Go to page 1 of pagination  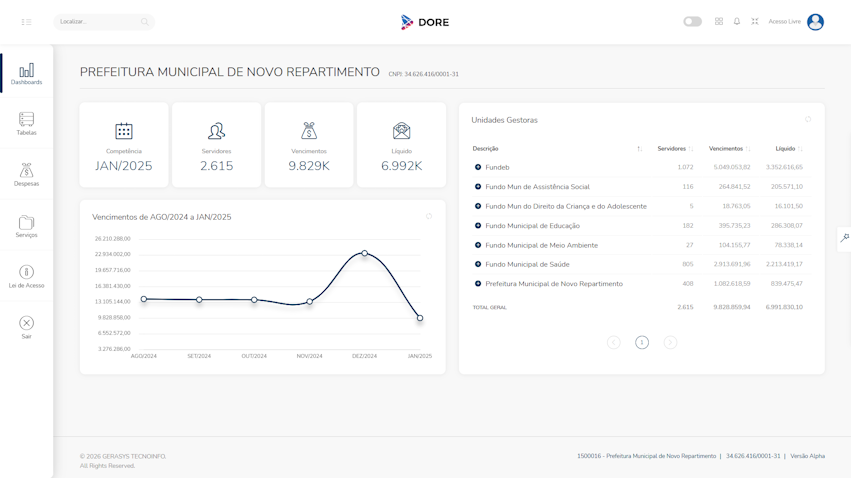tap(642, 342)
